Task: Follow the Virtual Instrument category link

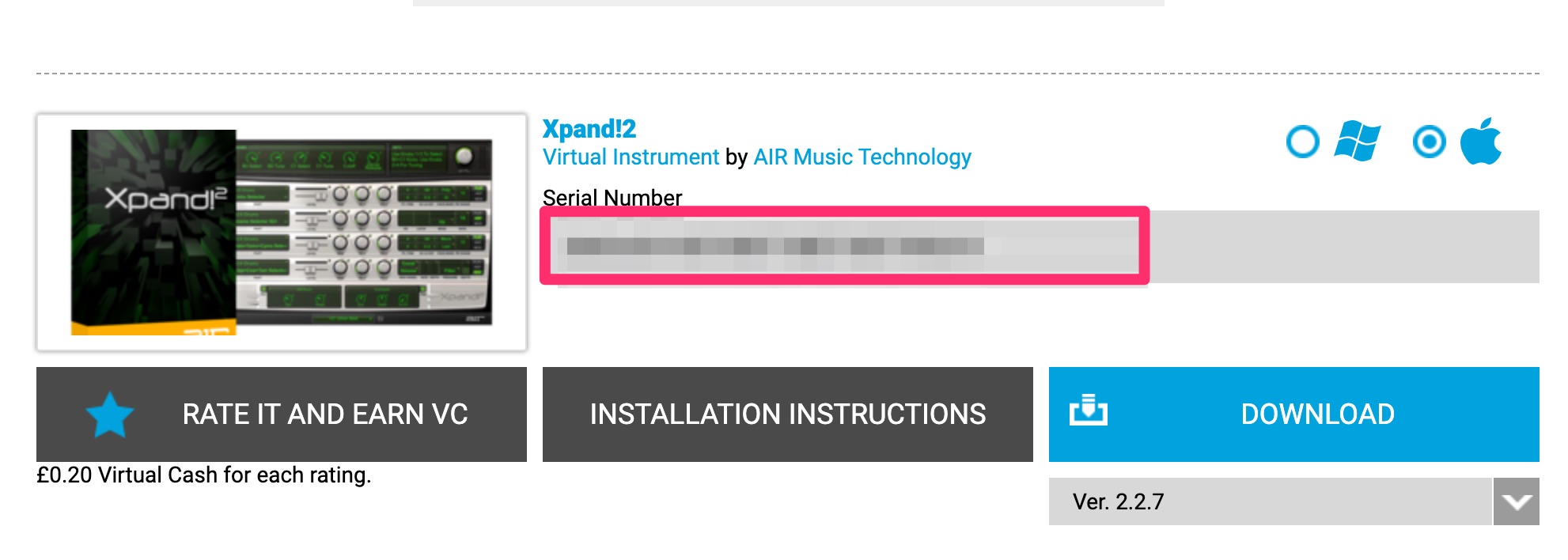Action: 631,157
